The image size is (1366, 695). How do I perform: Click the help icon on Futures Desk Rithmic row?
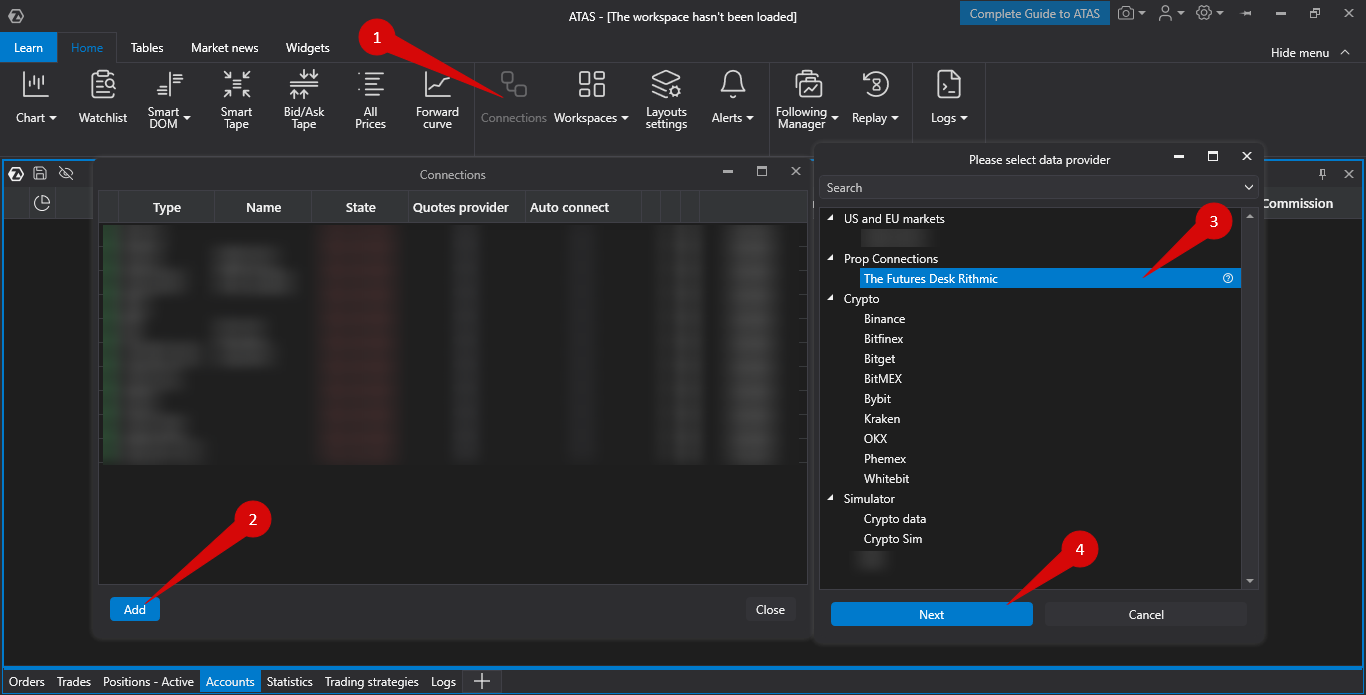(1228, 279)
